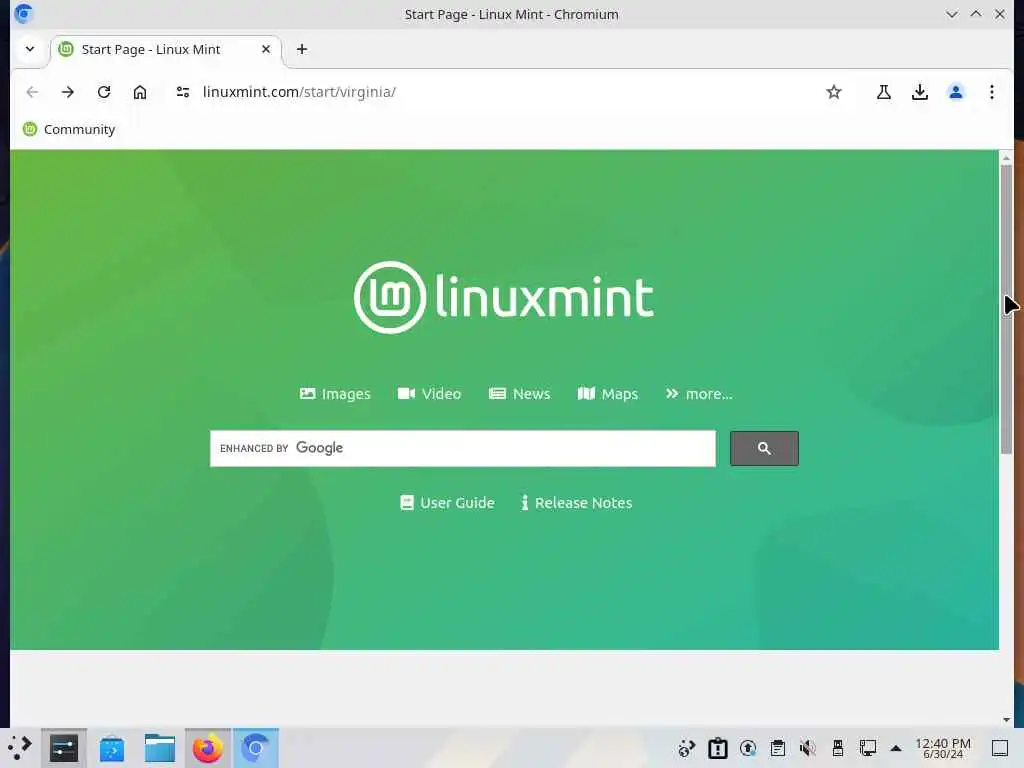Close the Start Page tab

(266, 49)
